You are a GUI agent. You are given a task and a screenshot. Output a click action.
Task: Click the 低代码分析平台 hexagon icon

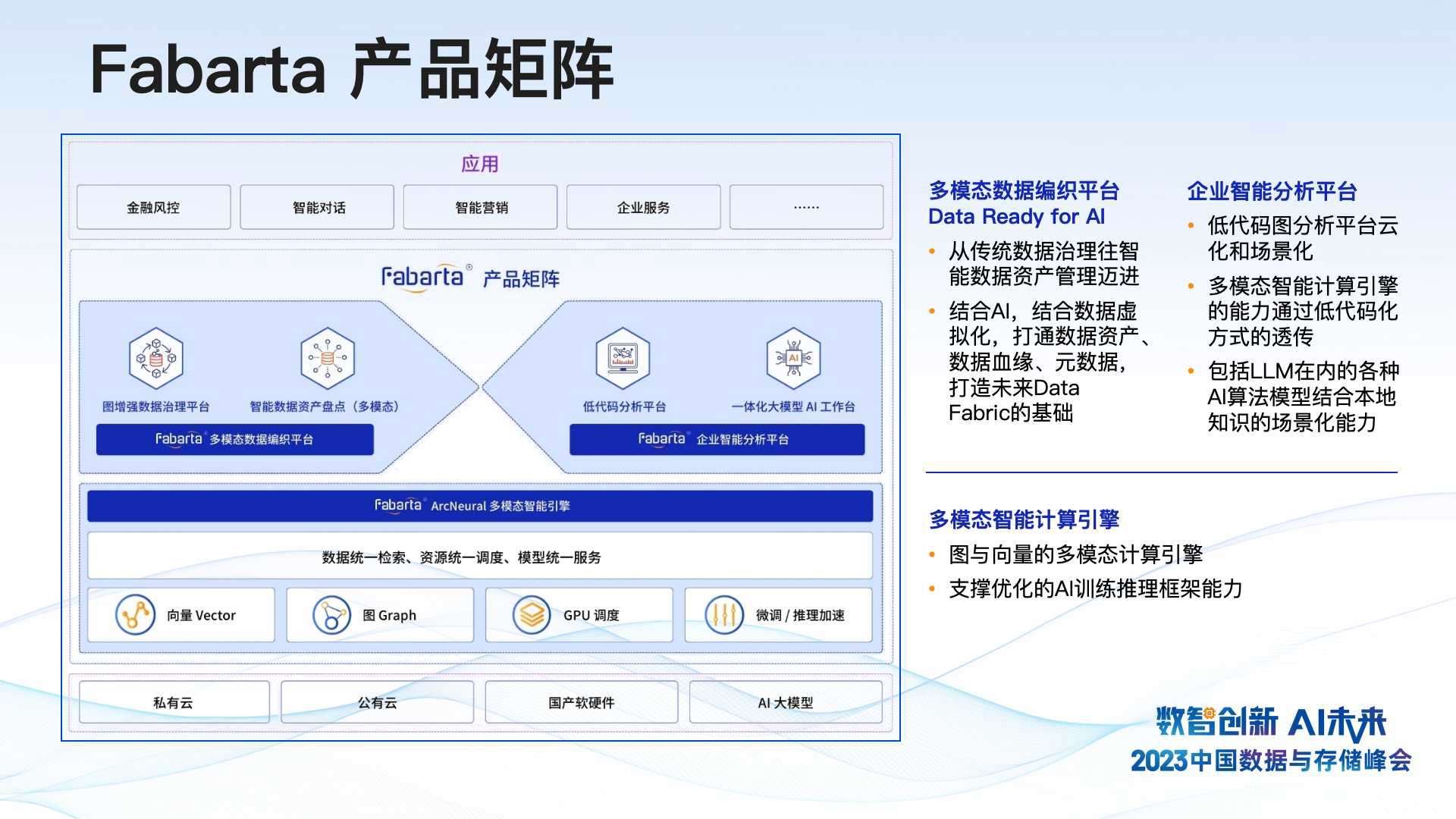(623, 357)
